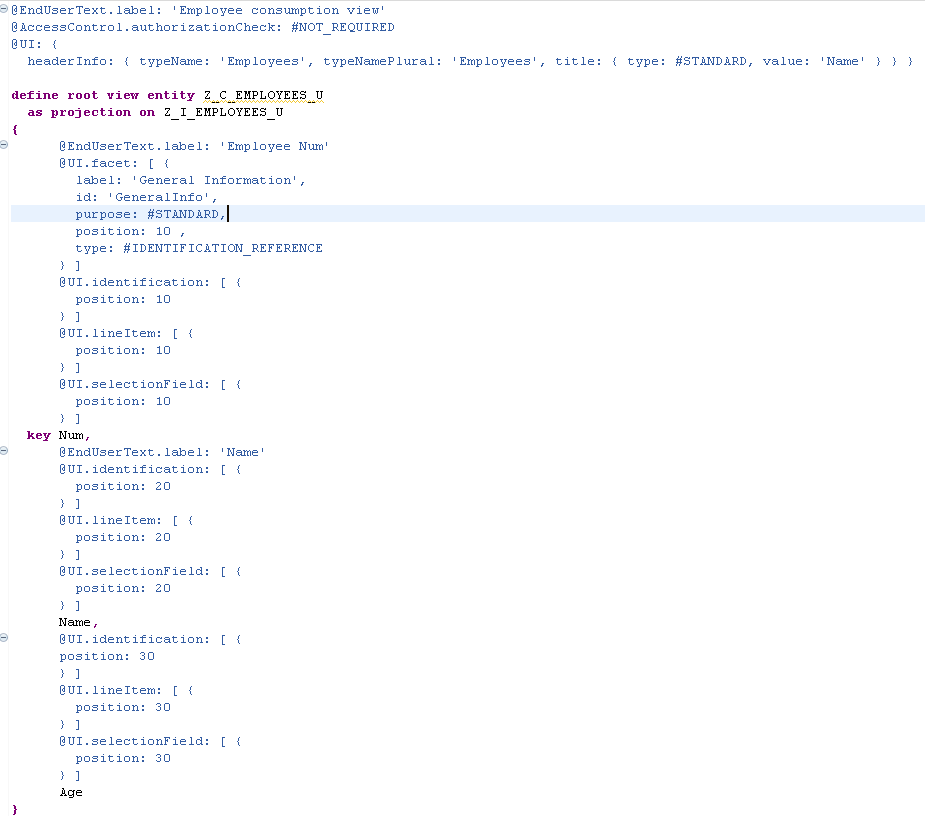This screenshot has height=816, width=925.
Task: Click the opening brace after projection line
Action: pos(15,130)
